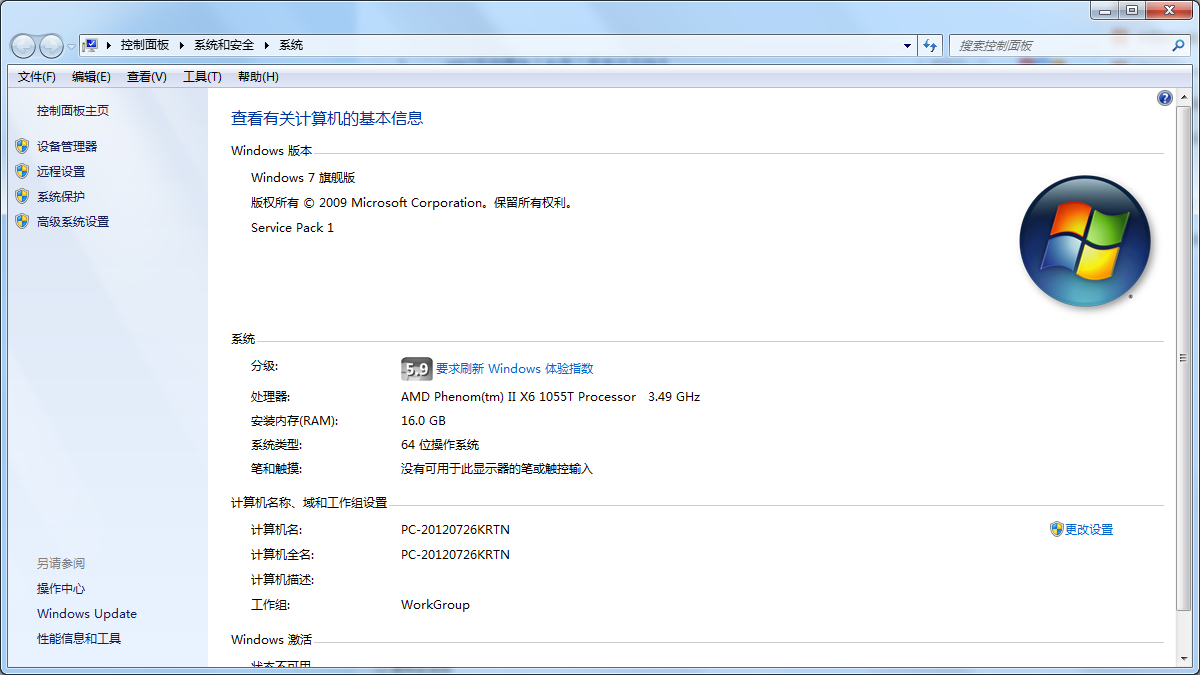Click the magnifier search icon
Image resolution: width=1200 pixels, height=675 pixels.
(x=1178, y=45)
